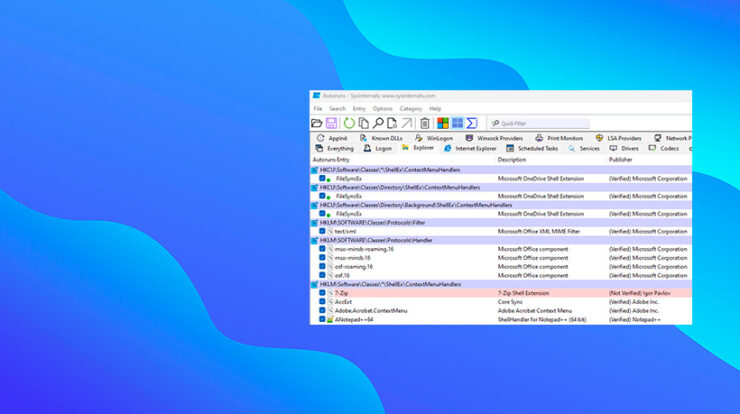Screen dimensions: 740x414
Task: Click the Copy icon in toolbar
Action: tap(364, 123)
